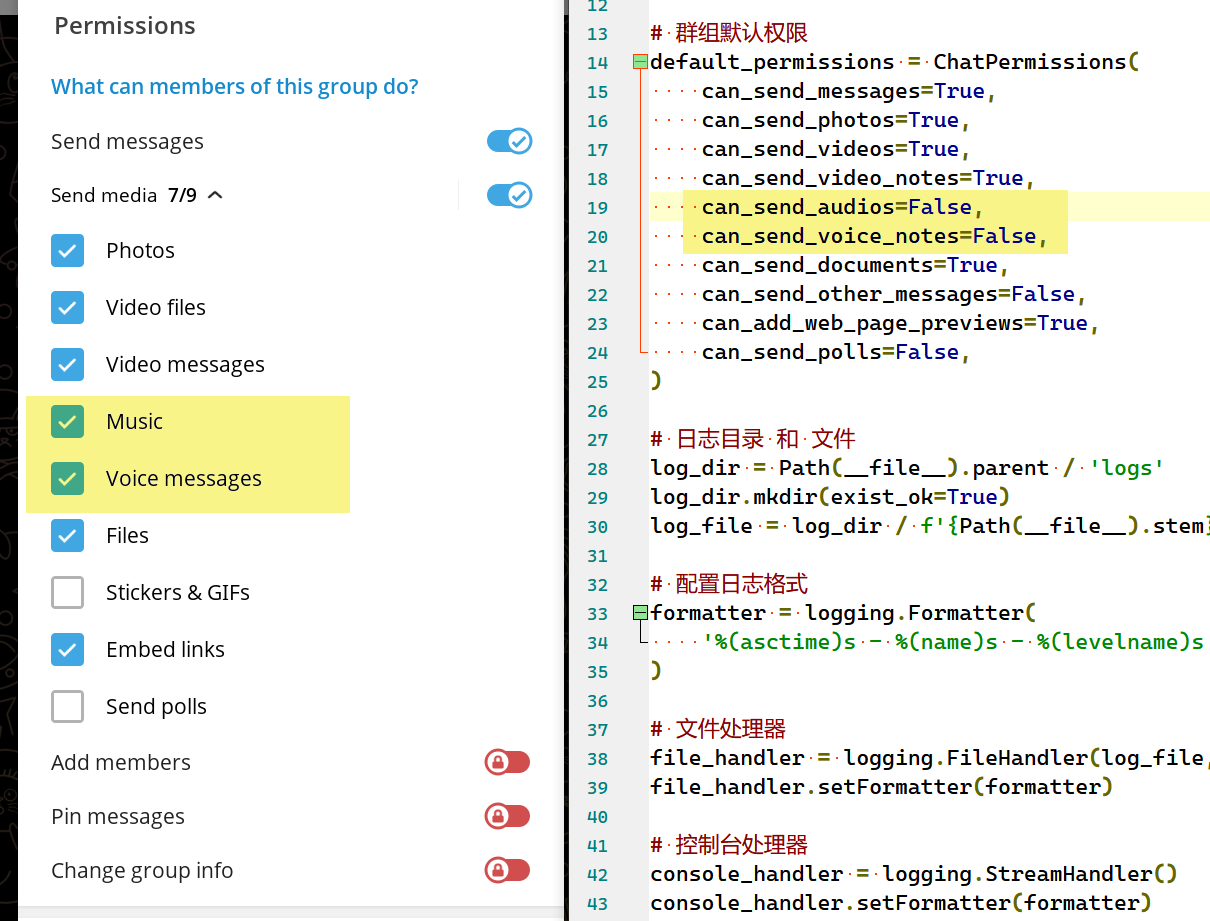Click line number 27 in the gutter
Screen dimensions: 1210x921
[x=597, y=439]
